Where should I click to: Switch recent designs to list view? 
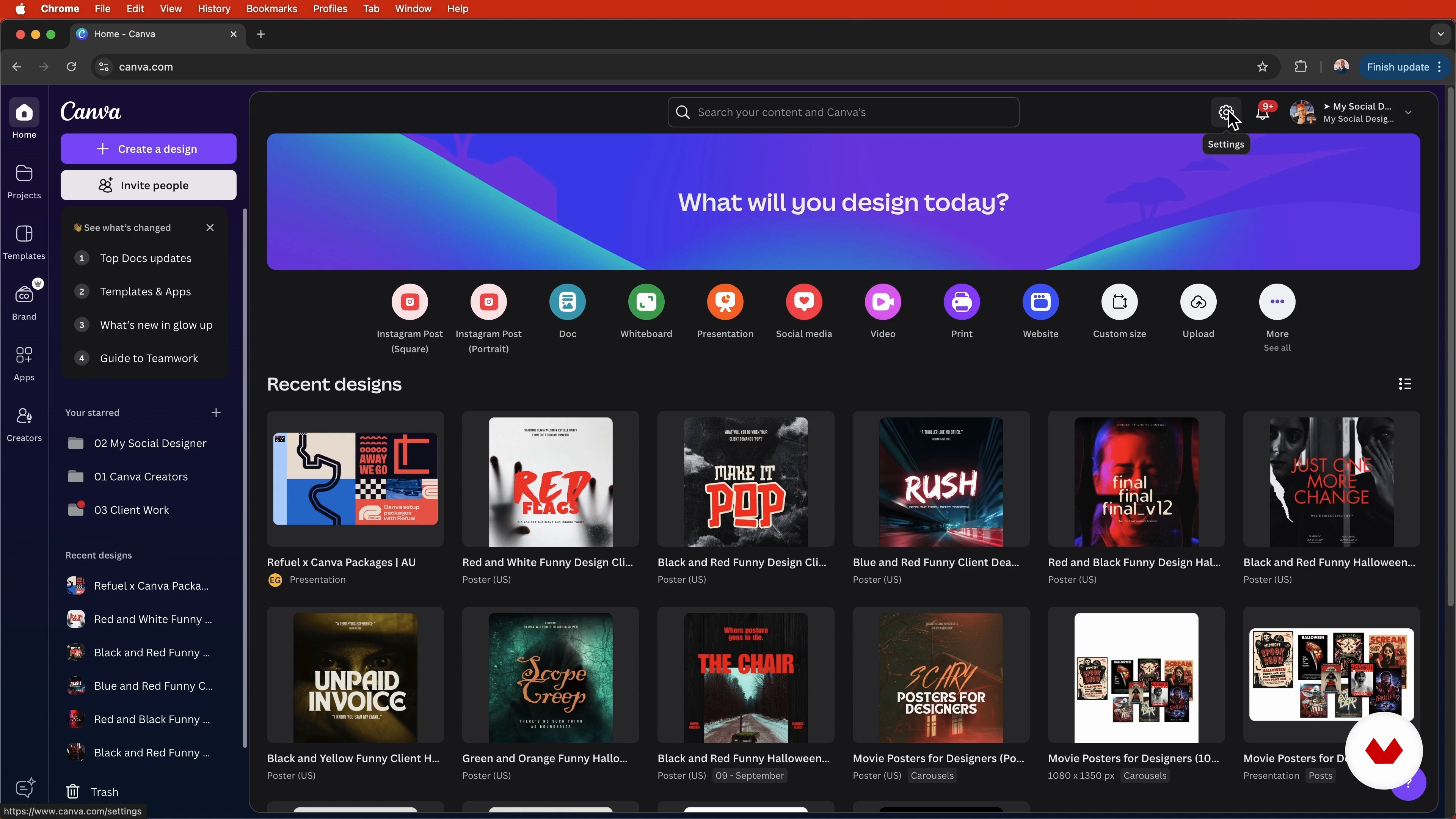[1405, 384]
